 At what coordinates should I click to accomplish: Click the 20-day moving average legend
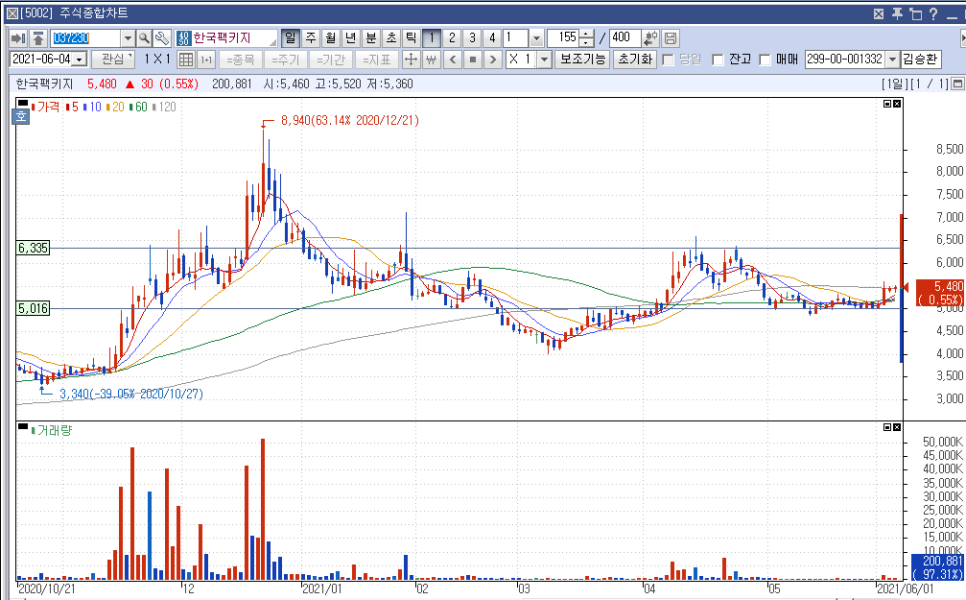115,107
